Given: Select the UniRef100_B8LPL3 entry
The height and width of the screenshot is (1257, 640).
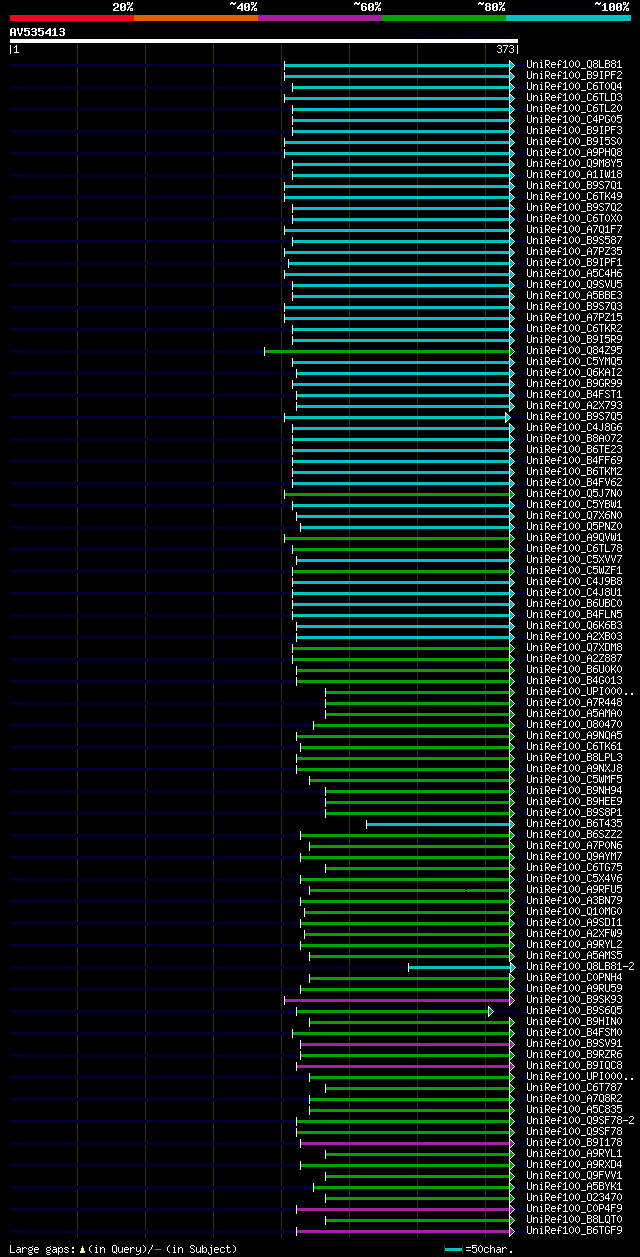Looking at the screenshot, I should coord(574,758).
